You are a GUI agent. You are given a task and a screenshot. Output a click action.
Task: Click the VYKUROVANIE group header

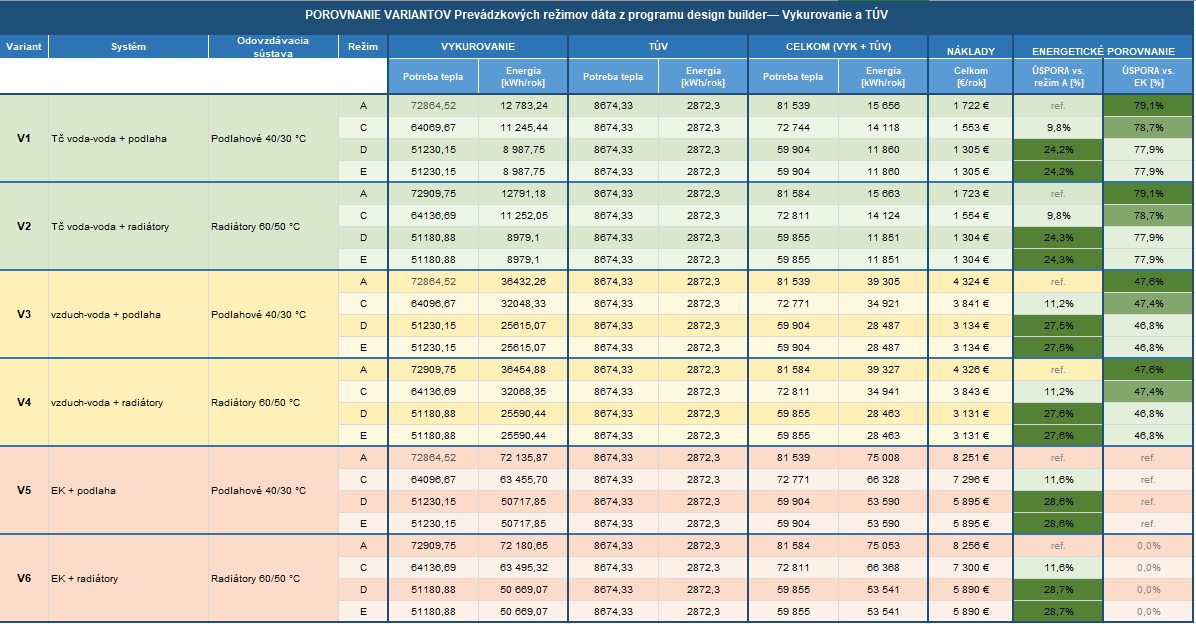click(477, 47)
